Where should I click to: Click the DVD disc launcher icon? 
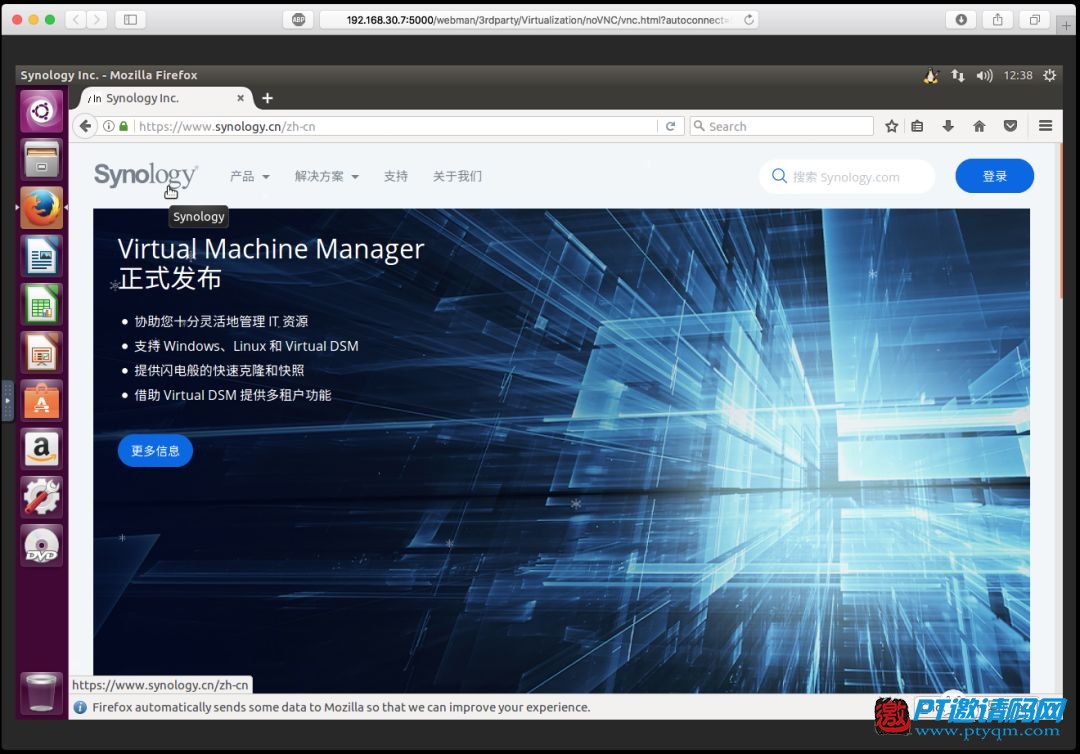[x=41, y=545]
